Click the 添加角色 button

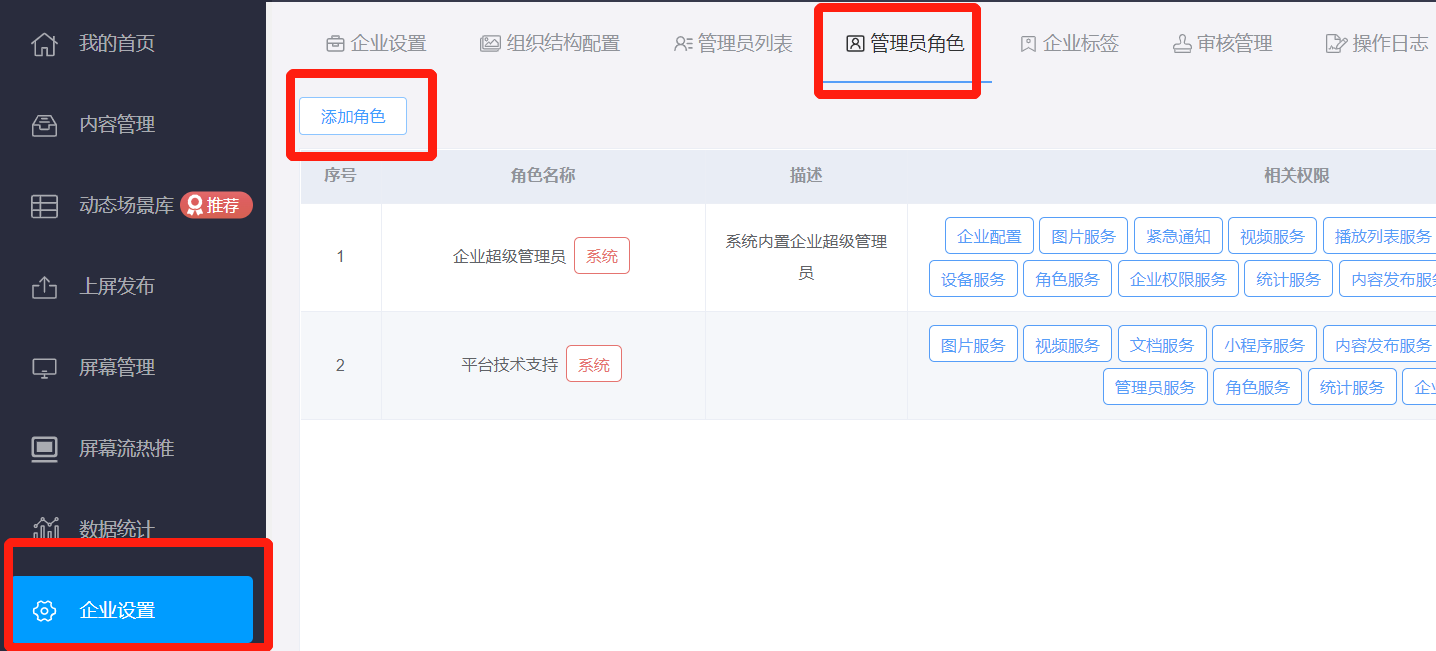coord(353,116)
